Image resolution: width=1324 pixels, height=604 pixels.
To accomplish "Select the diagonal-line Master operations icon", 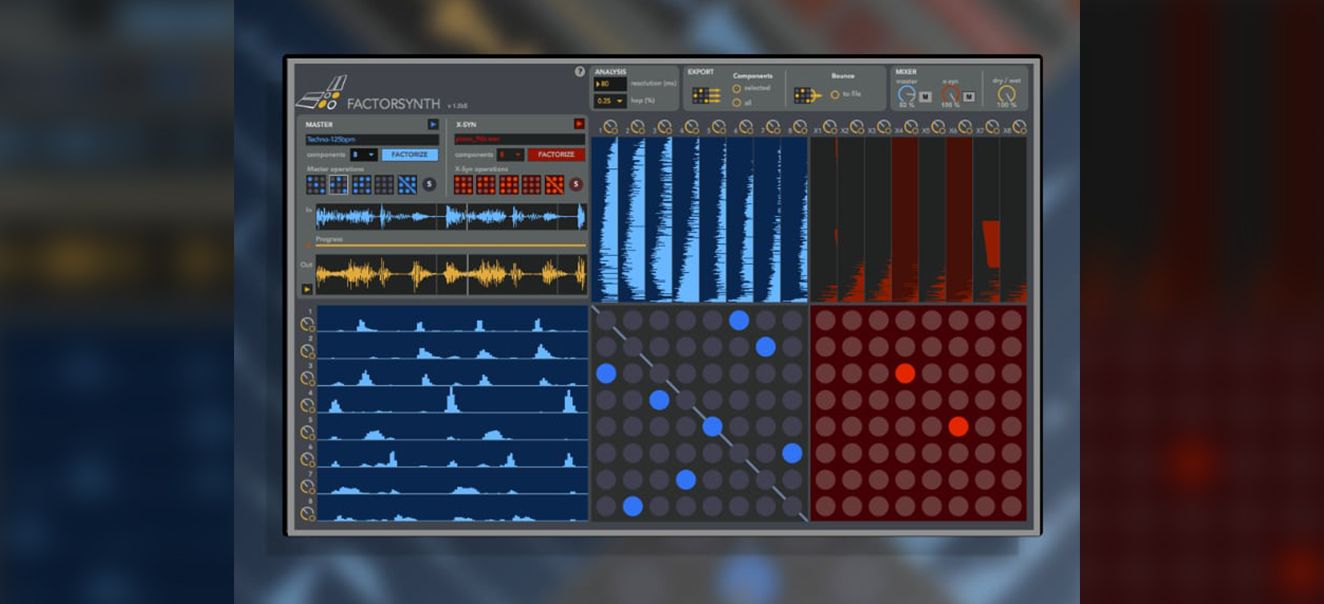I will point(407,185).
